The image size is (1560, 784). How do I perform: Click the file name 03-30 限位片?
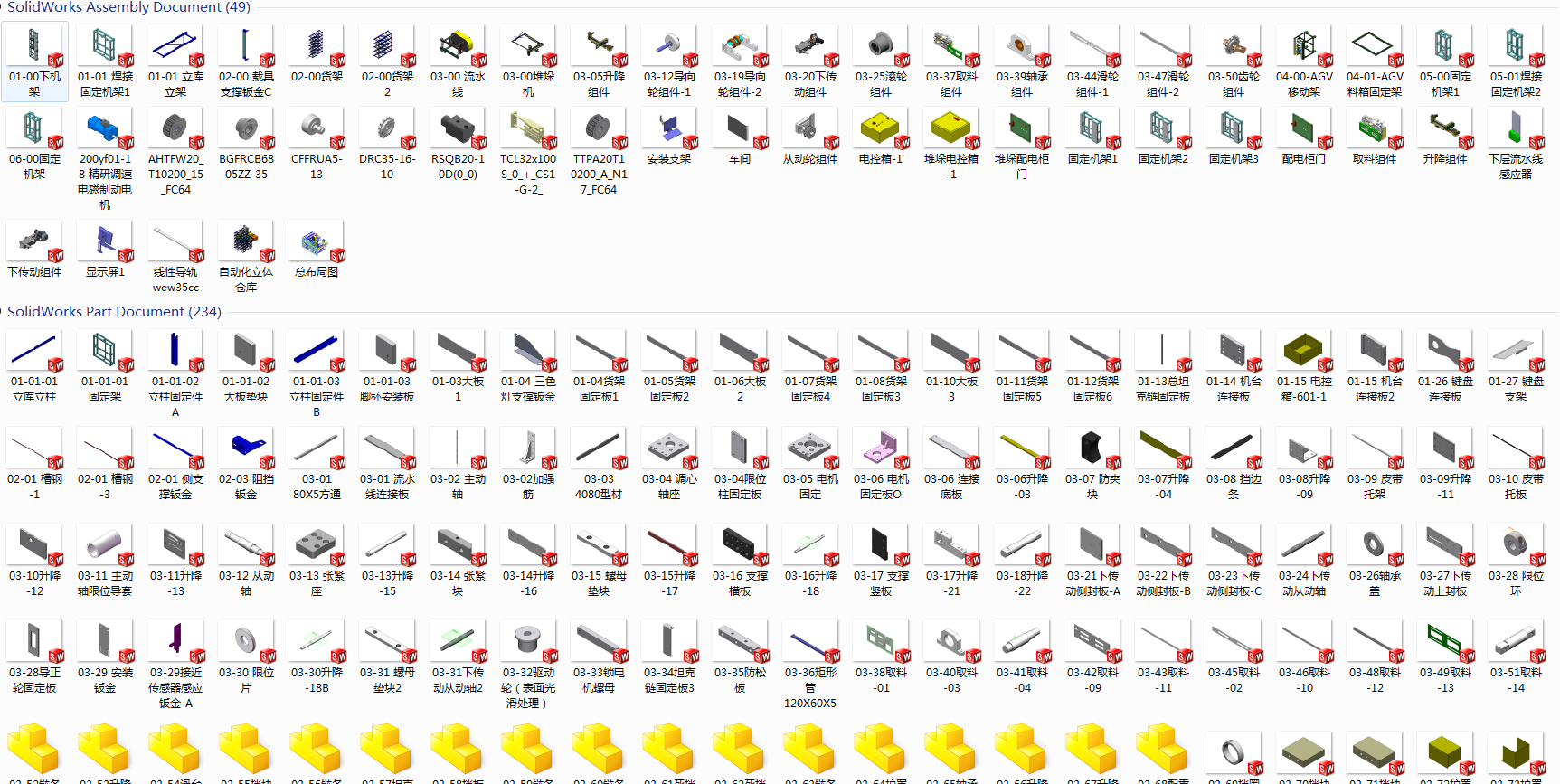pyautogui.click(x=246, y=680)
